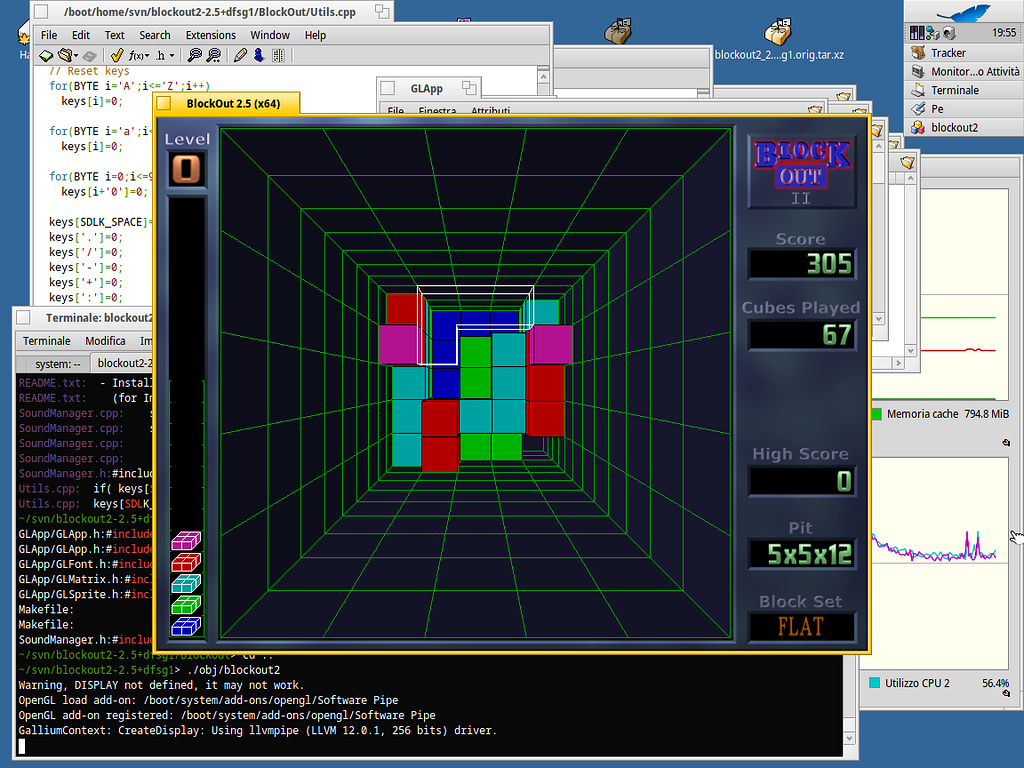Click the yellow checkmark icon in Pe's toolbar
1024x768 pixels.
[116, 55]
